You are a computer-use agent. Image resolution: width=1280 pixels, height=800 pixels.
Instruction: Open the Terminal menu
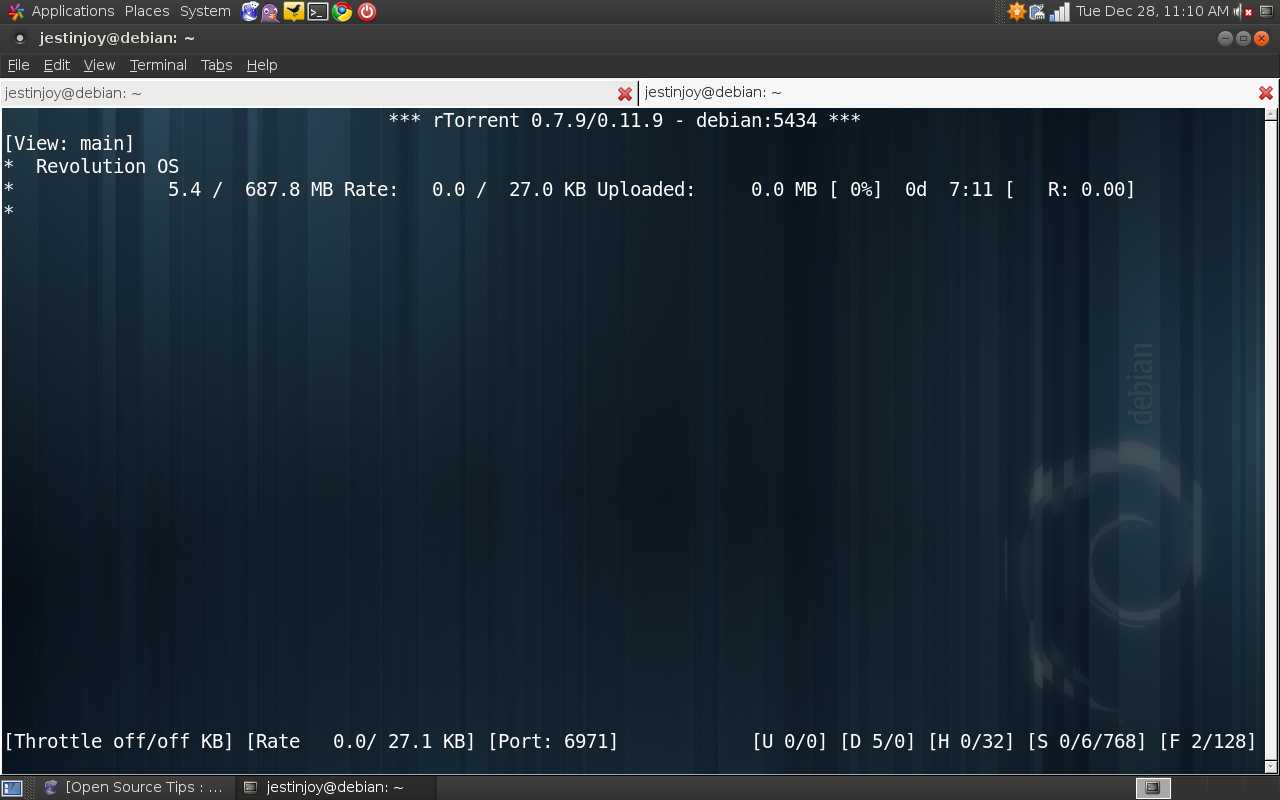click(158, 65)
